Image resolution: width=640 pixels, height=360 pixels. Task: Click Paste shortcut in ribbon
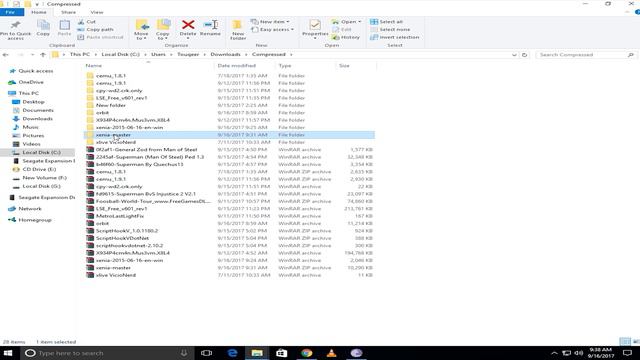pos(100,37)
